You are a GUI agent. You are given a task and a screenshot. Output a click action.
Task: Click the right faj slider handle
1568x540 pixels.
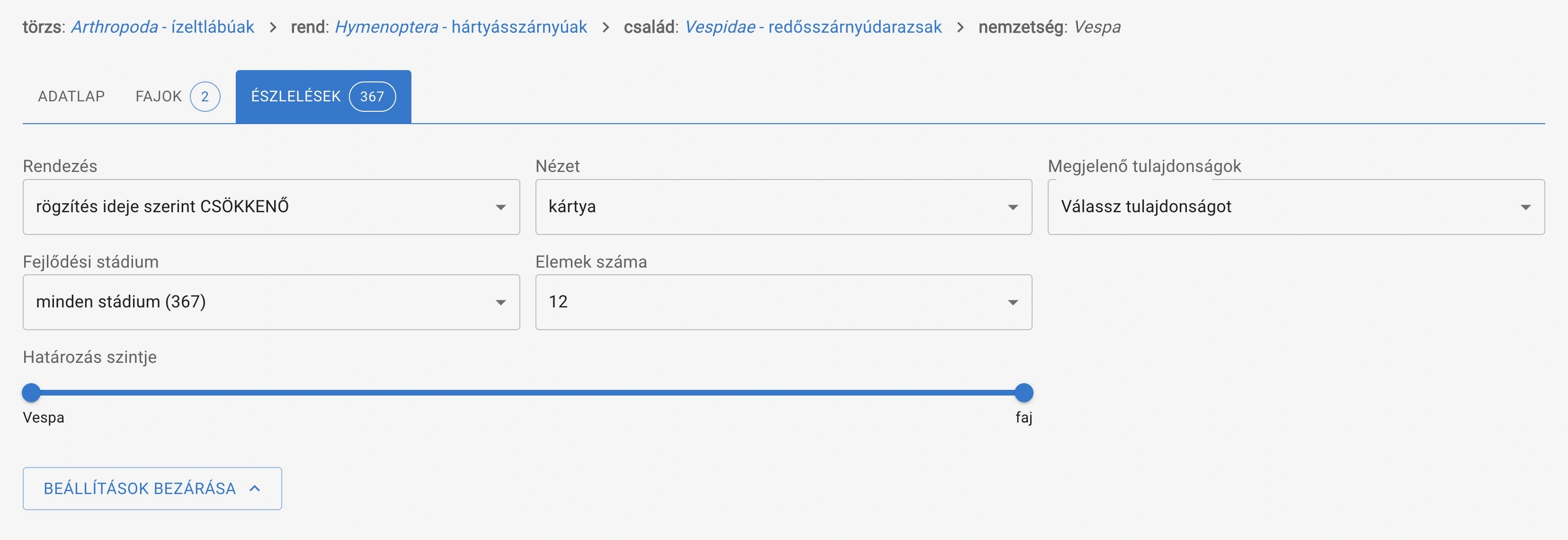[1024, 393]
